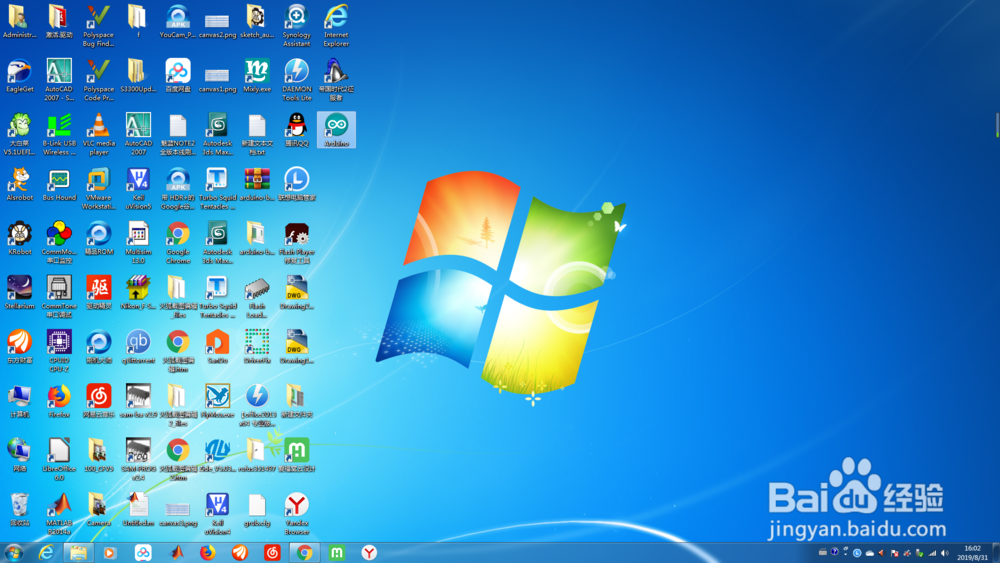Select the VLC media player icon
The height and width of the screenshot is (563, 1000).
click(x=98, y=135)
